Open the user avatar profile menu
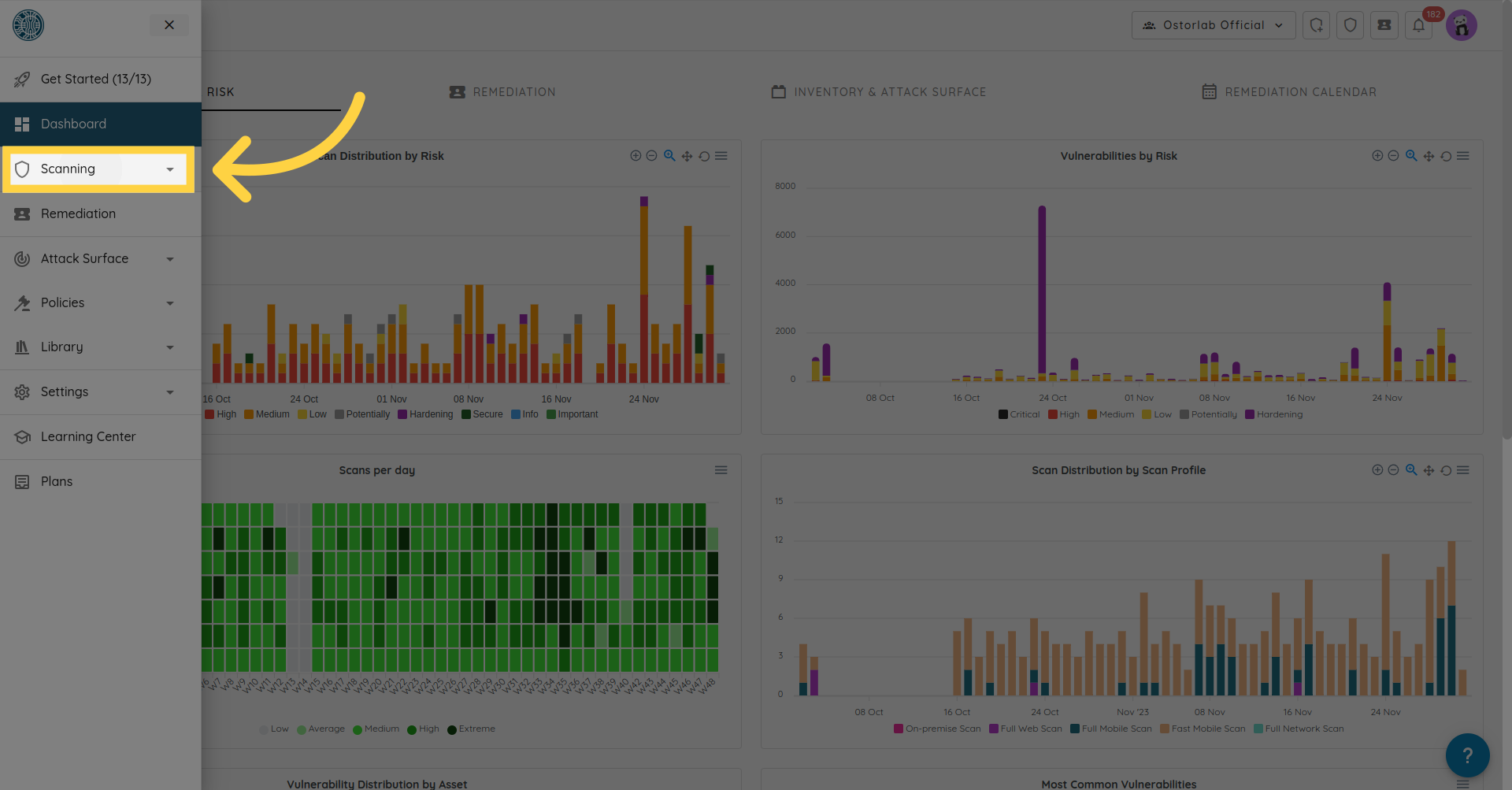This screenshot has height=790, width=1512. click(1461, 25)
